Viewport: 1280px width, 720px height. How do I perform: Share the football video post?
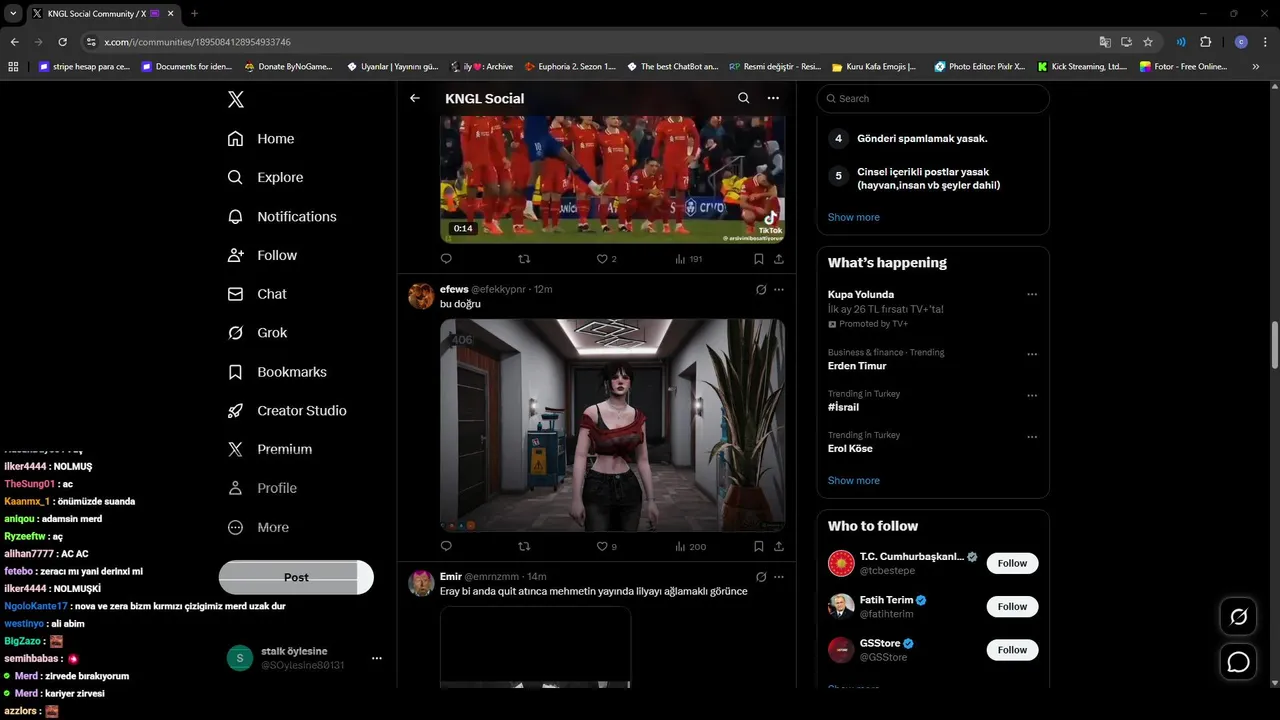tap(779, 259)
